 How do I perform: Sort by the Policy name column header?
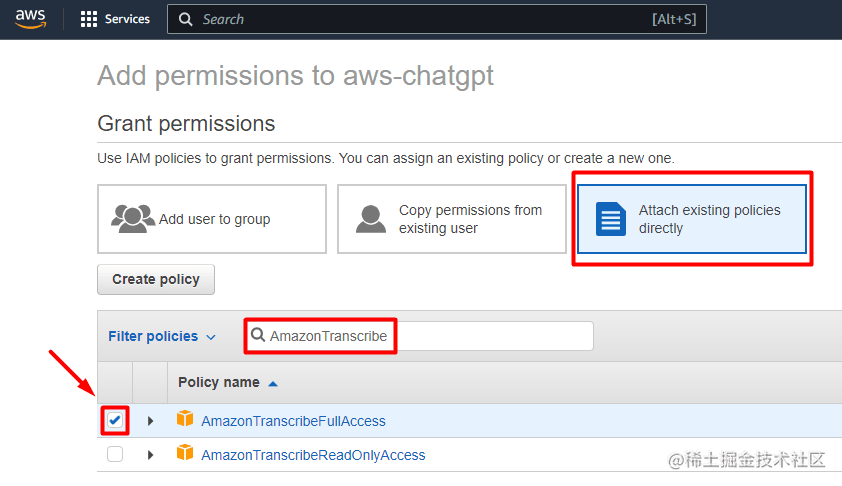[219, 382]
